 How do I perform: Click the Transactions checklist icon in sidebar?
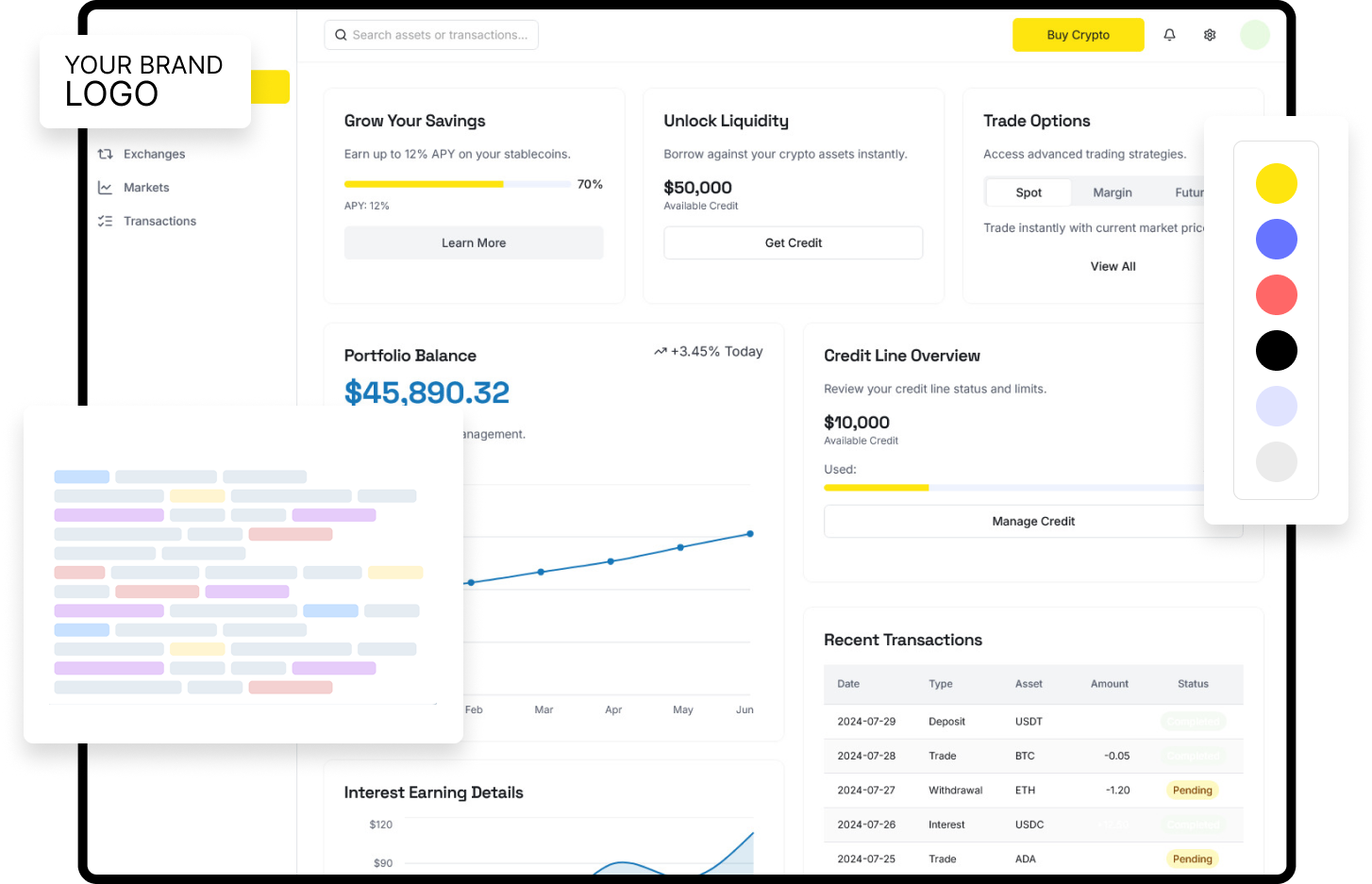tap(106, 221)
